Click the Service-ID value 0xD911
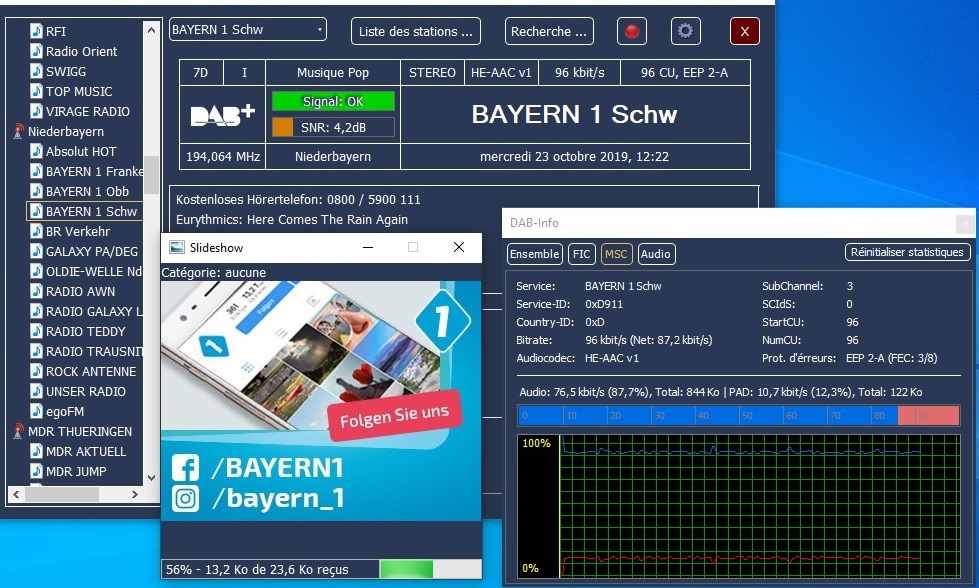 pyautogui.click(x=604, y=304)
